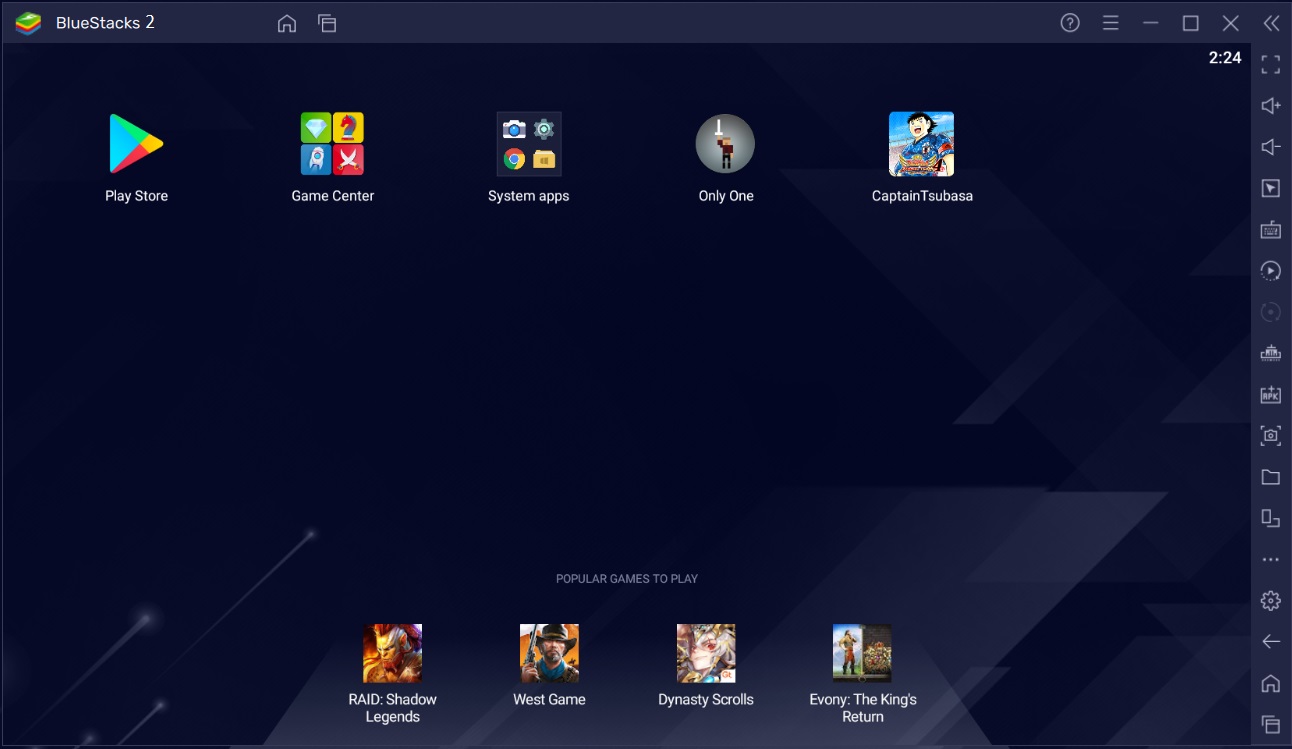This screenshot has height=749, width=1292.
Task: Open the Media folder icon in sidebar
Action: click(1271, 477)
